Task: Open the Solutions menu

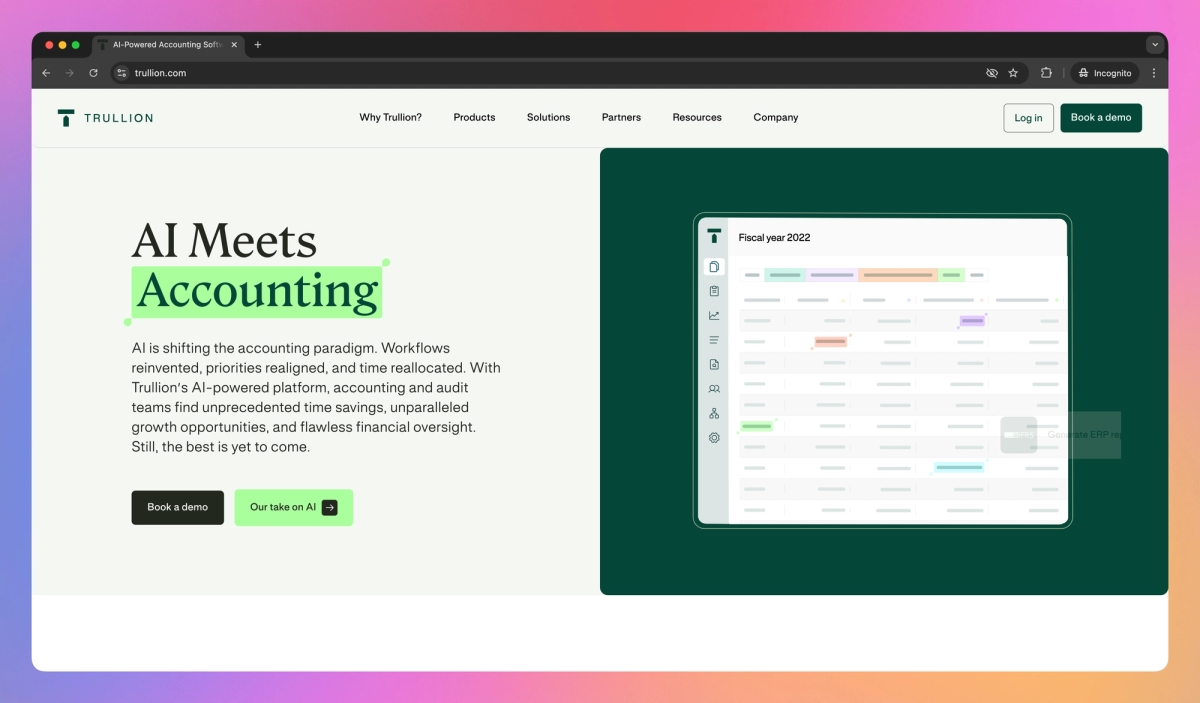Action: pos(549,118)
